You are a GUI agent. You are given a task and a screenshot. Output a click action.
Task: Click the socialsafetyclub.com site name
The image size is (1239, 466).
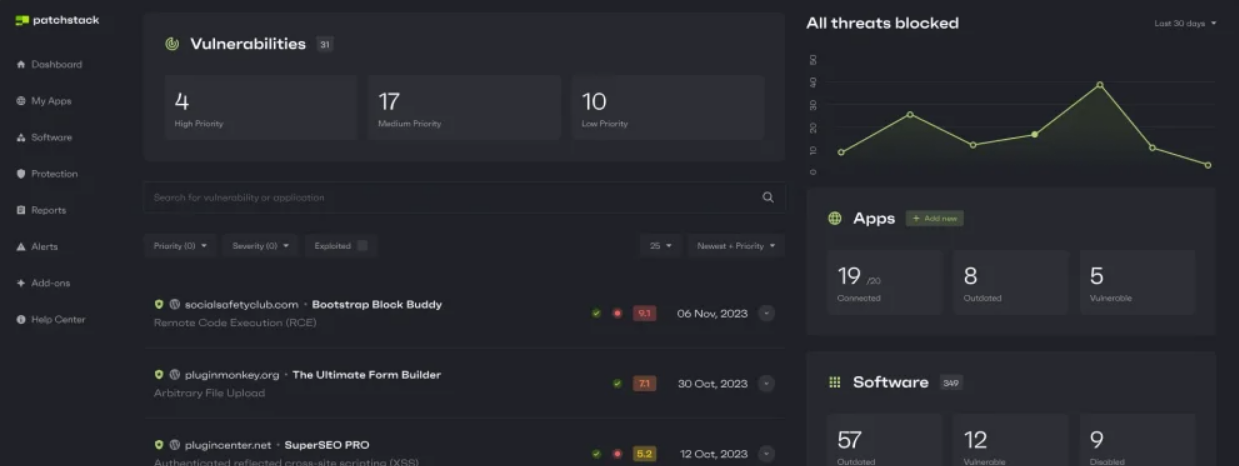(x=242, y=304)
